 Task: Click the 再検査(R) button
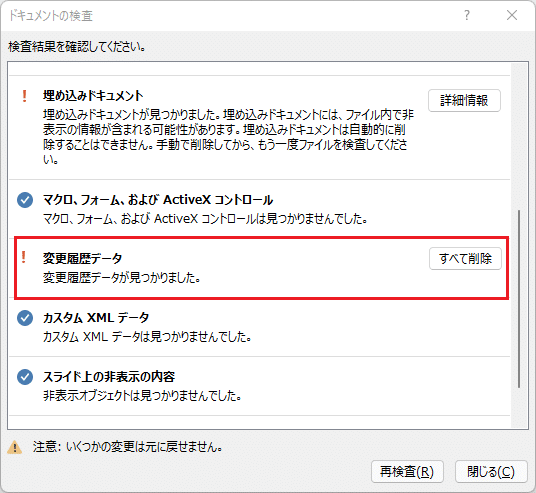click(407, 472)
